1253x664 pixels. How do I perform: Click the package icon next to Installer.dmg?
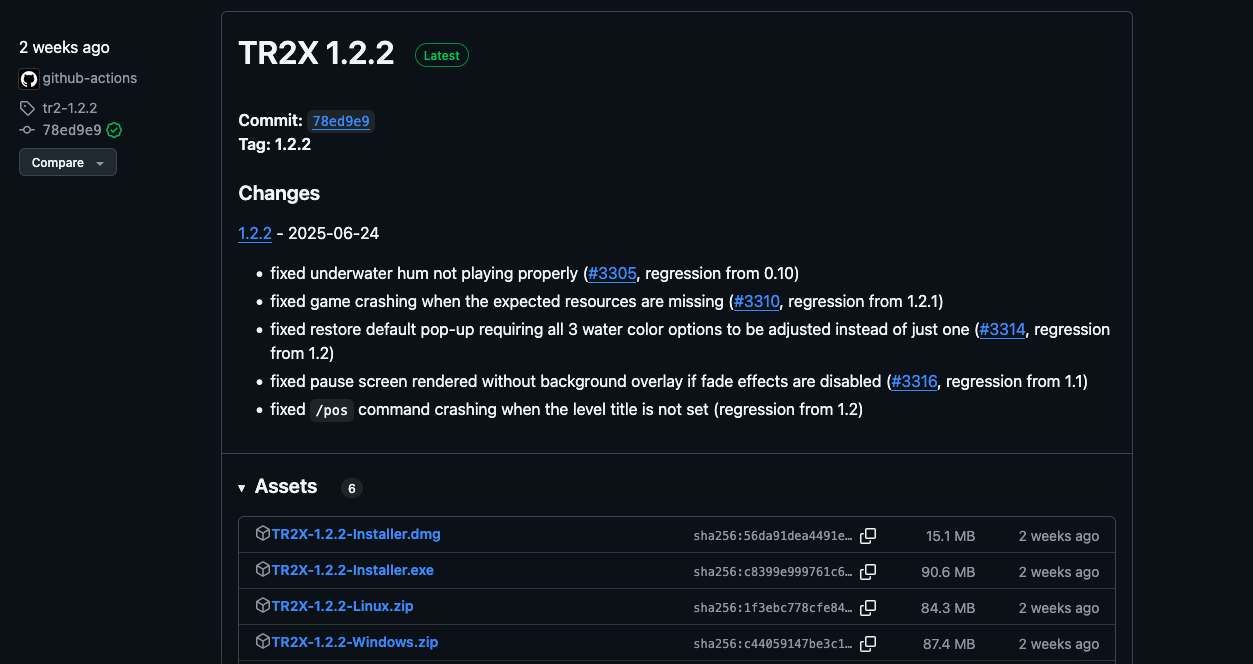point(263,534)
